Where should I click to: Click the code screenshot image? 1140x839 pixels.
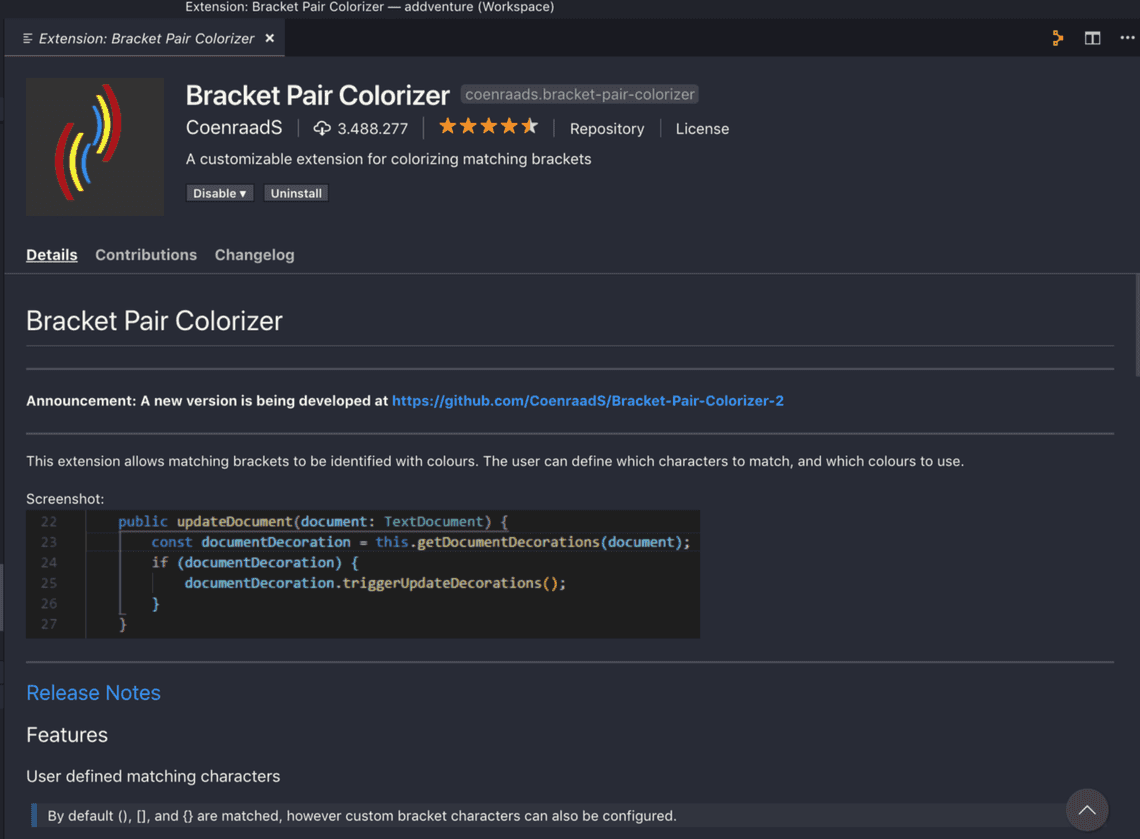tap(362, 574)
